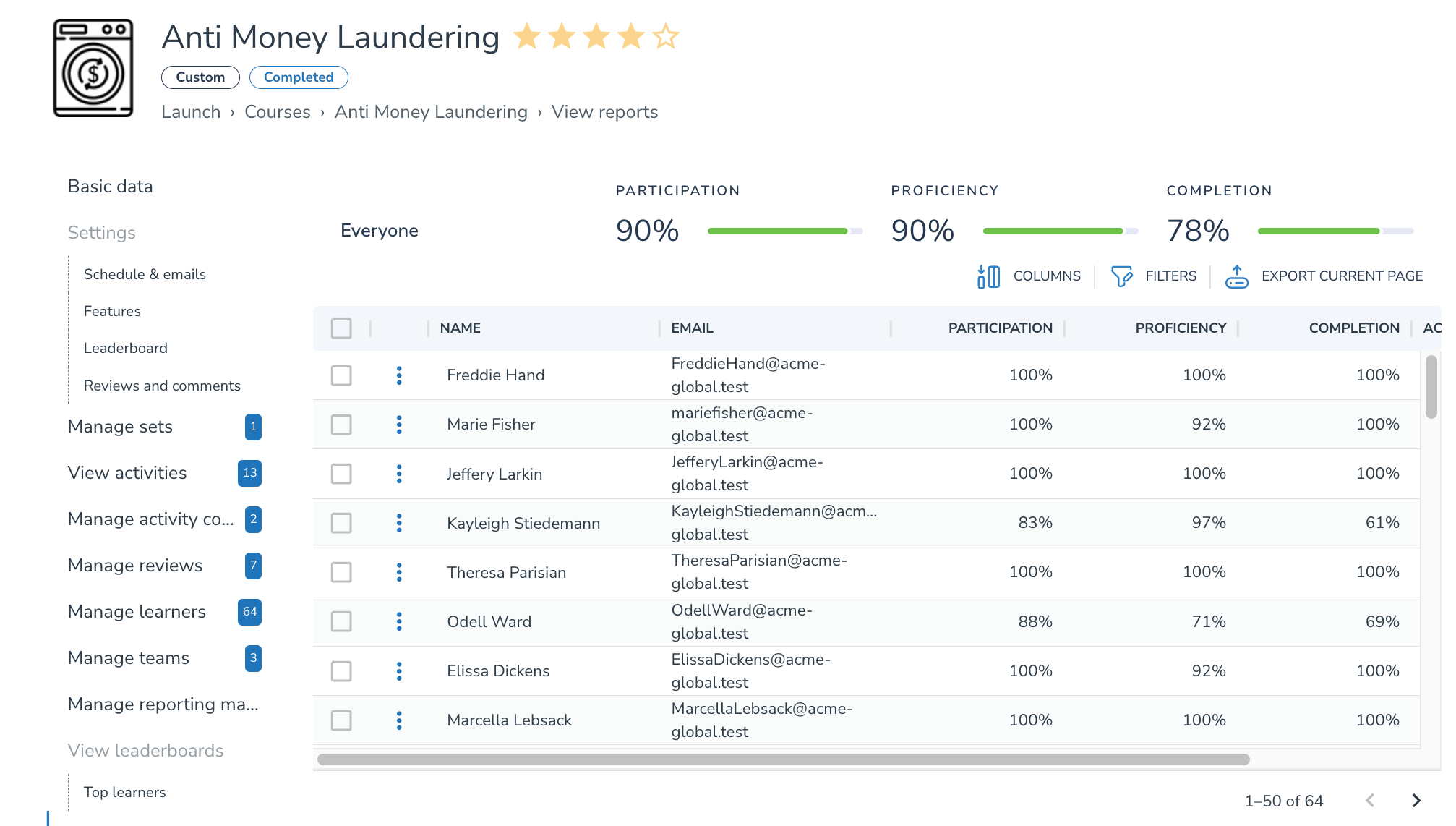Open the Manage sets section

click(120, 427)
